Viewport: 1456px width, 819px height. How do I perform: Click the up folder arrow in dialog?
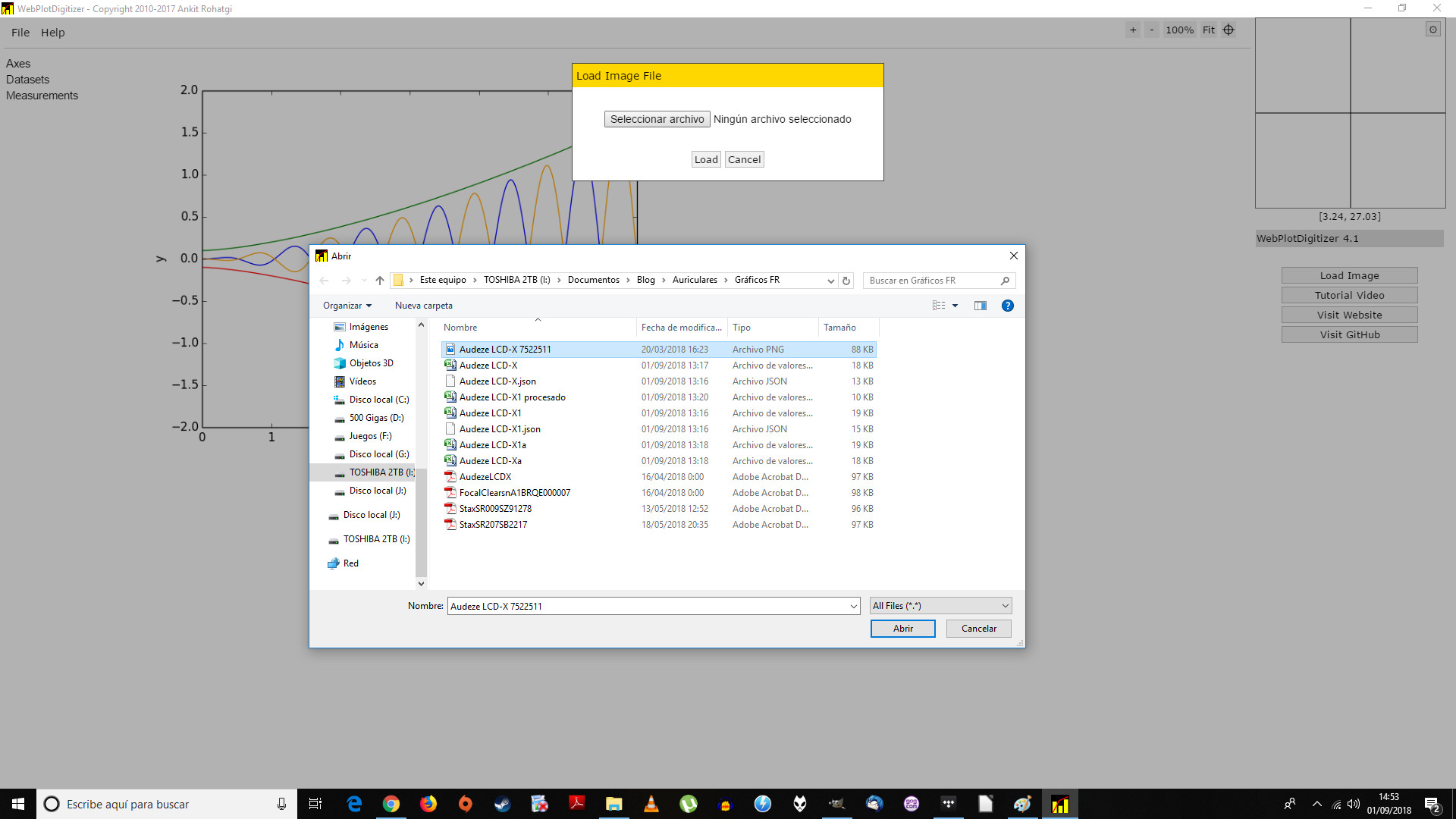coord(380,281)
